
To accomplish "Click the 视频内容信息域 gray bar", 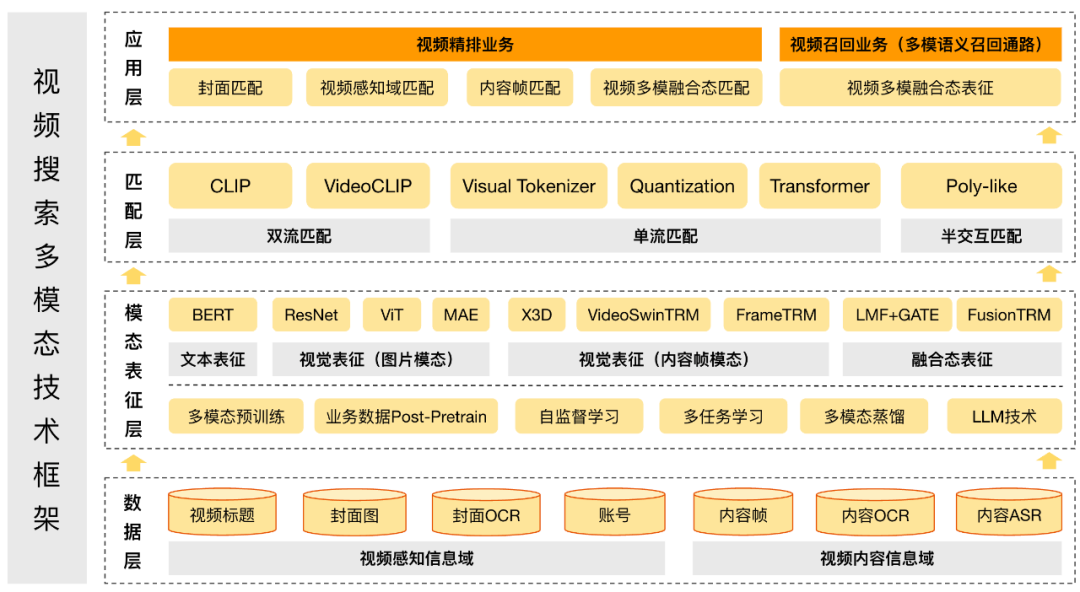I will [x=877, y=558].
